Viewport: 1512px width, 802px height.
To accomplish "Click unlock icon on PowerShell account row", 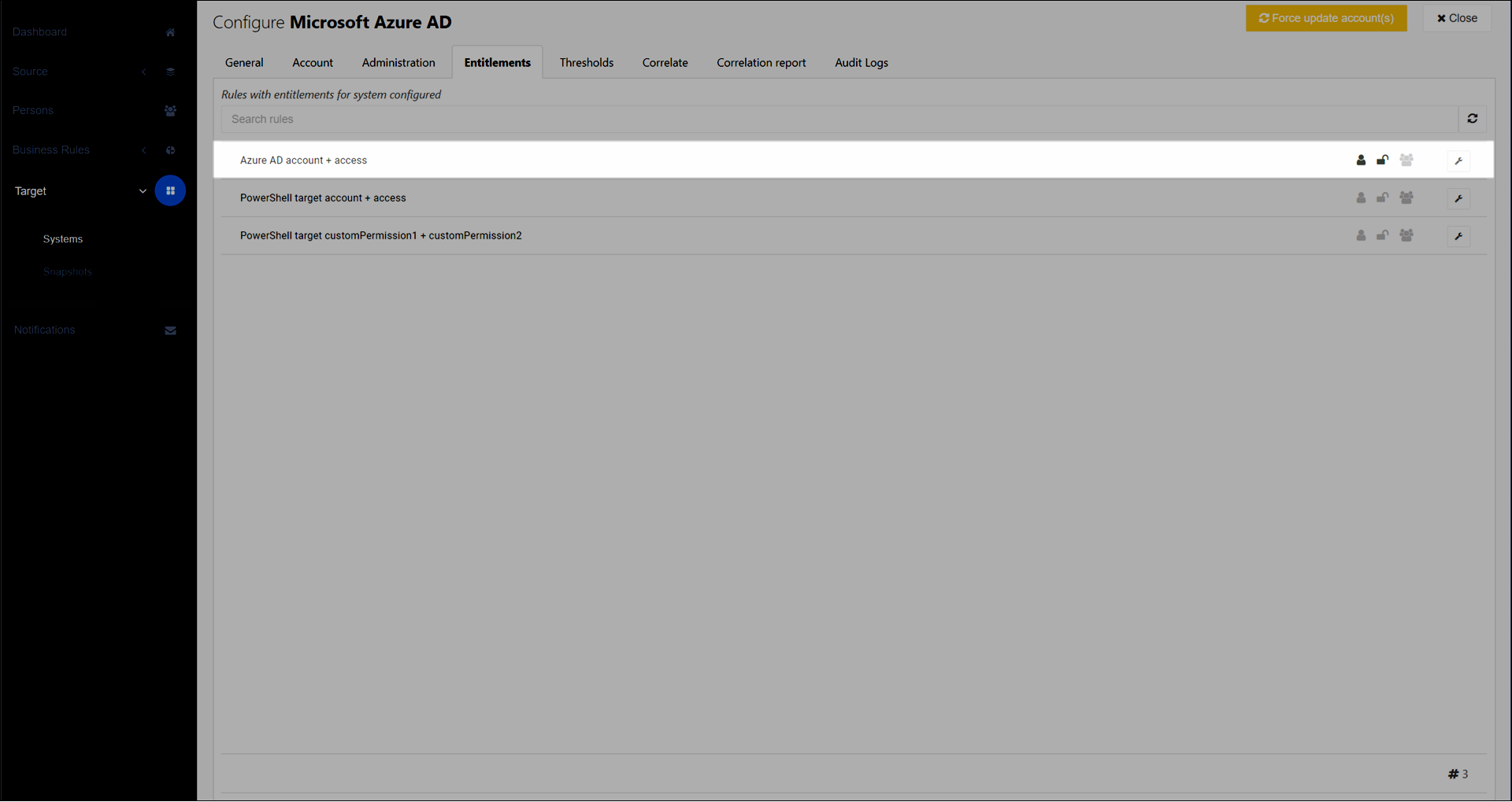I will [1382, 198].
